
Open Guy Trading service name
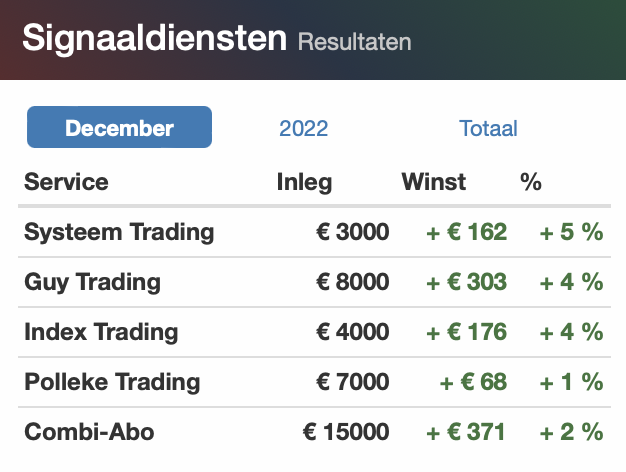[92, 282]
